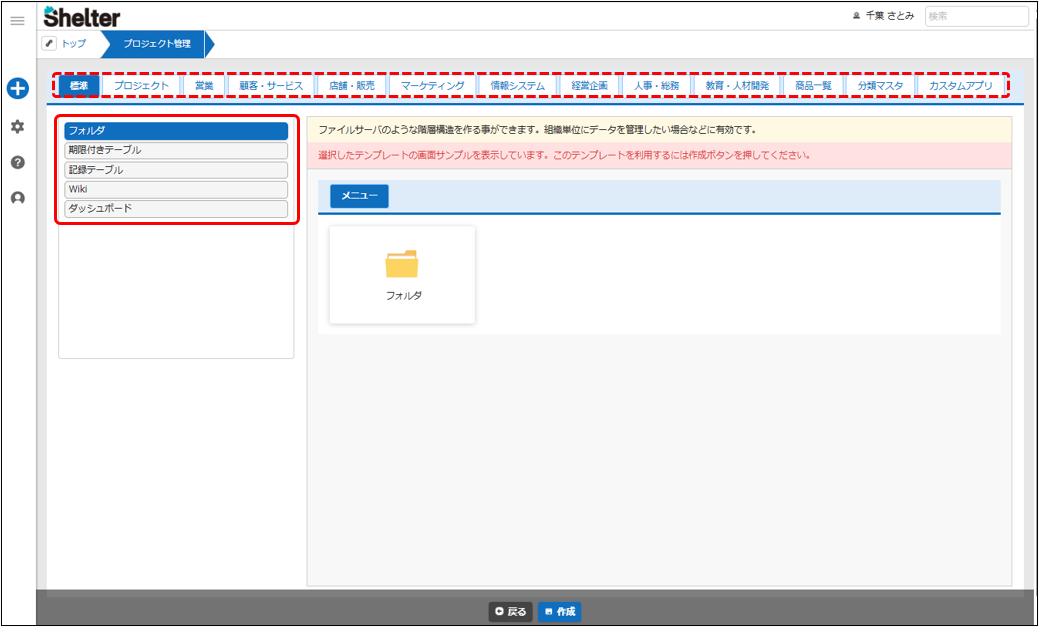The height and width of the screenshot is (627, 1039).
Task: Switch to the 経営企画 tab
Action: coord(590,86)
